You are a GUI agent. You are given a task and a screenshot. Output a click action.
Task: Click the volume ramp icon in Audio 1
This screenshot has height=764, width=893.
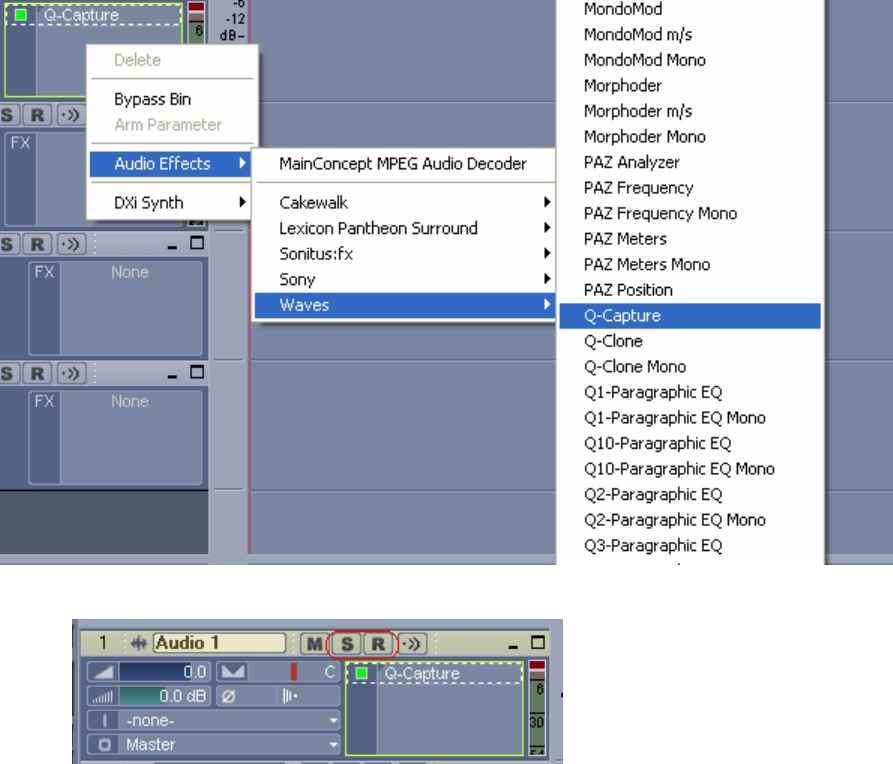point(103,672)
